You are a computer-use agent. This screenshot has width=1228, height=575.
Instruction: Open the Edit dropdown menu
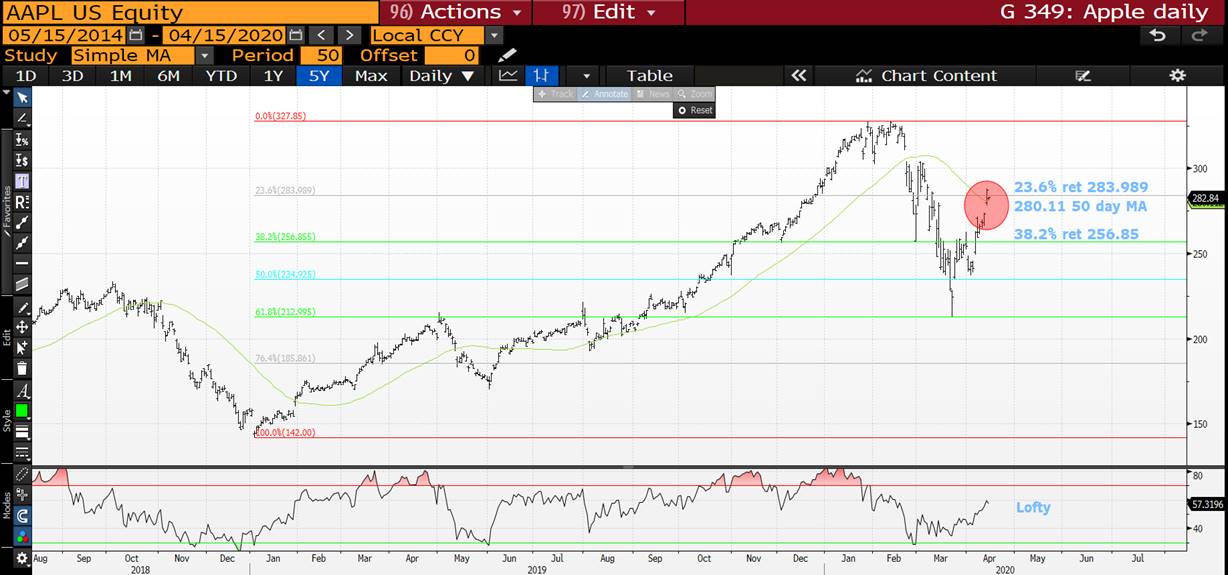[609, 12]
